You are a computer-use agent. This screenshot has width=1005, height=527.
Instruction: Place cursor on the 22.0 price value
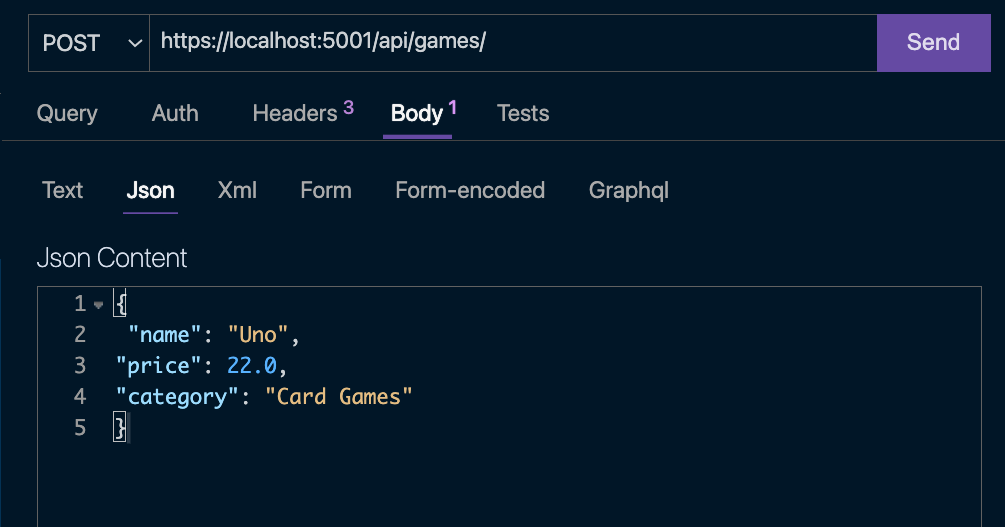pyautogui.click(x=253, y=366)
